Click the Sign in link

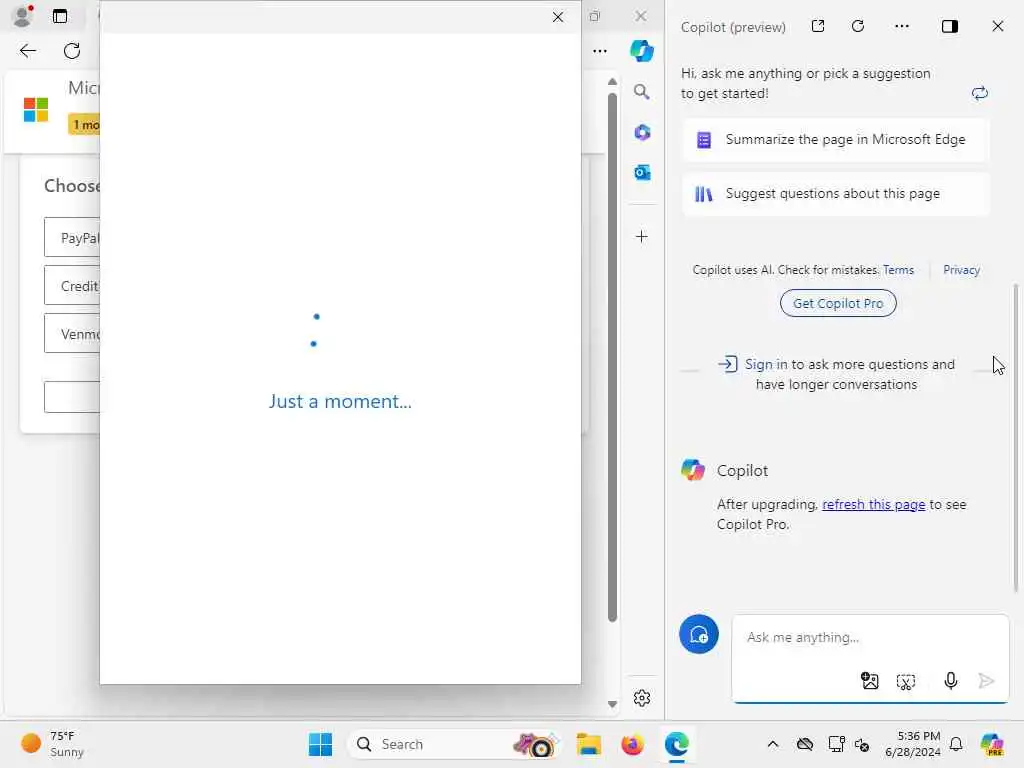pos(766,364)
